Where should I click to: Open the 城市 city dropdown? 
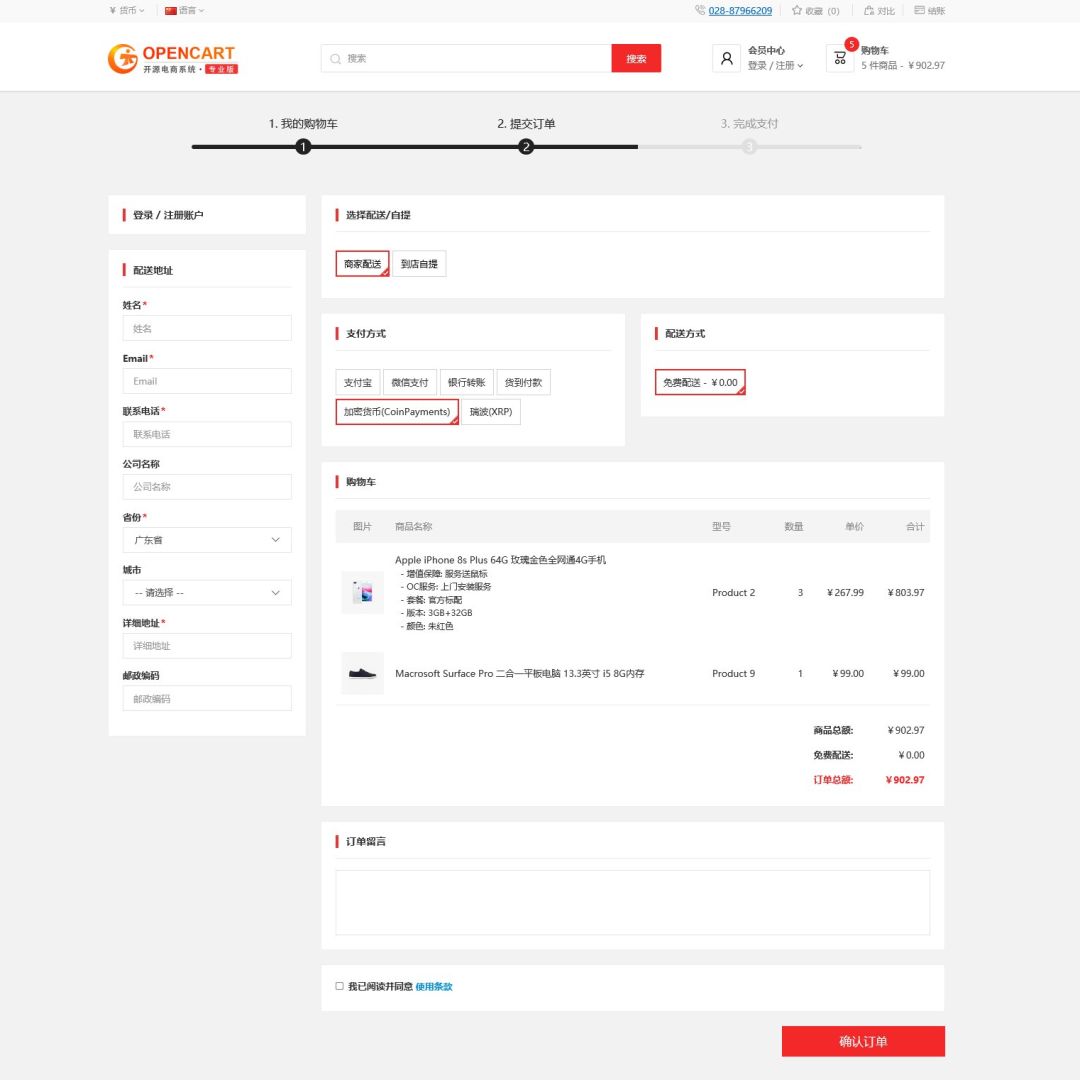tap(207, 592)
